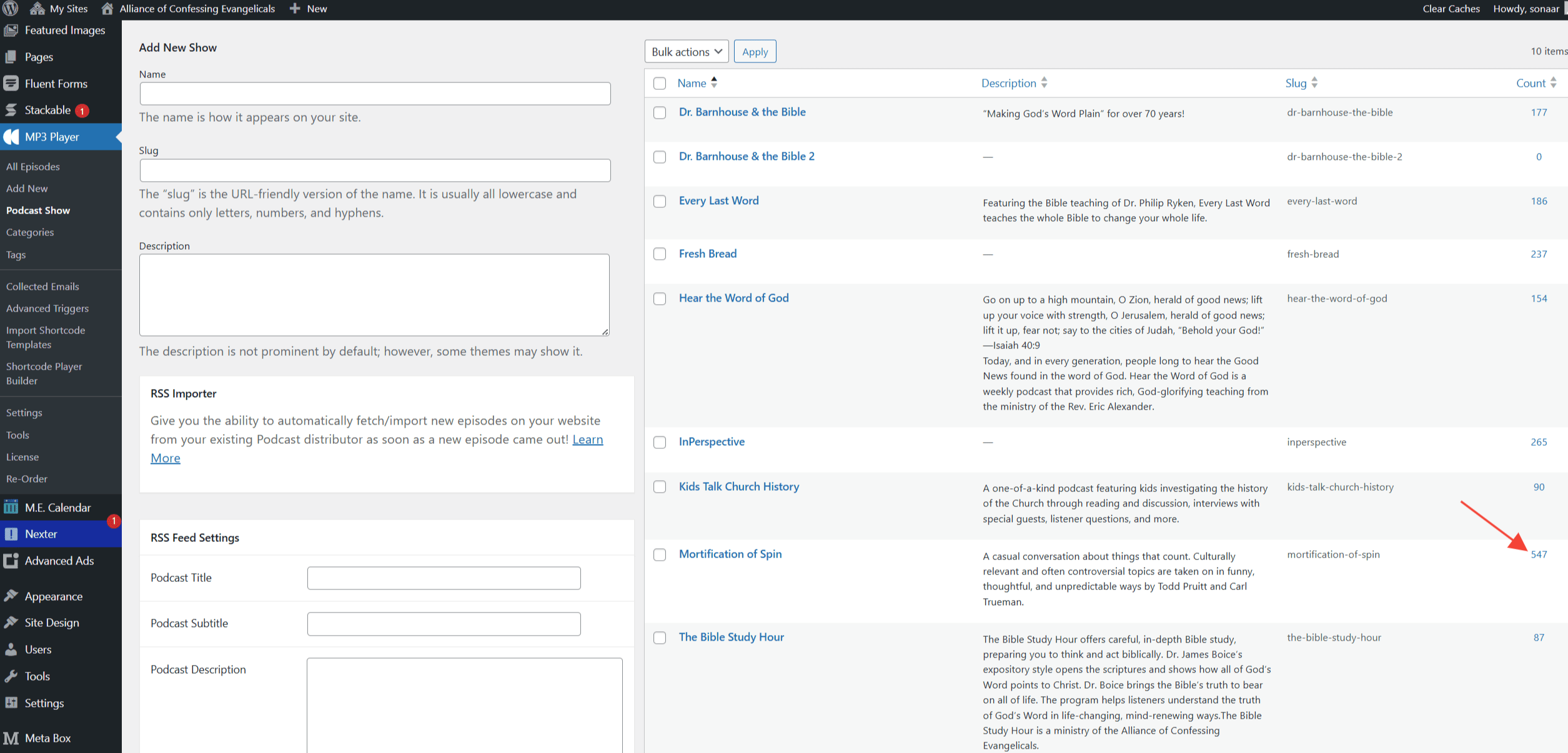
Task: Click Clear Caches in admin bar
Action: tap(1451, 9)
